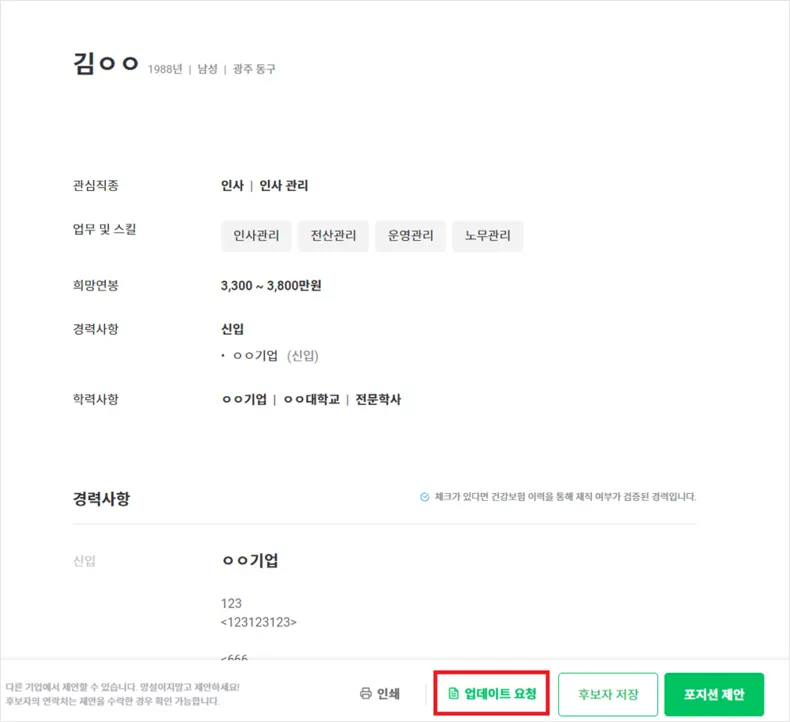790x722 pixels.
Task: Click the verified check icon beside 체크가 있다면
Action: click(x=425, y=497)
